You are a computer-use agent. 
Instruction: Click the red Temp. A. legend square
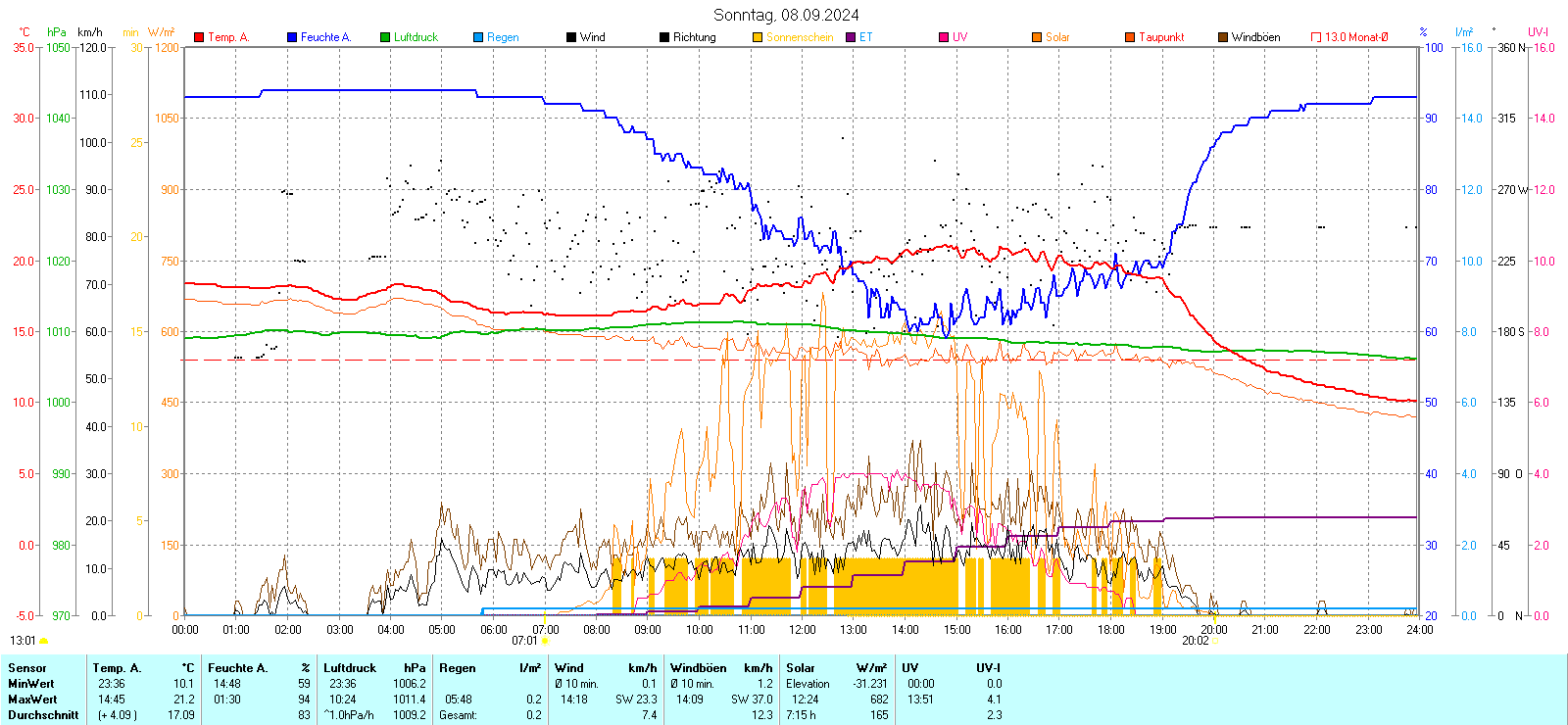pyautogui.click(x=199, y=37)
